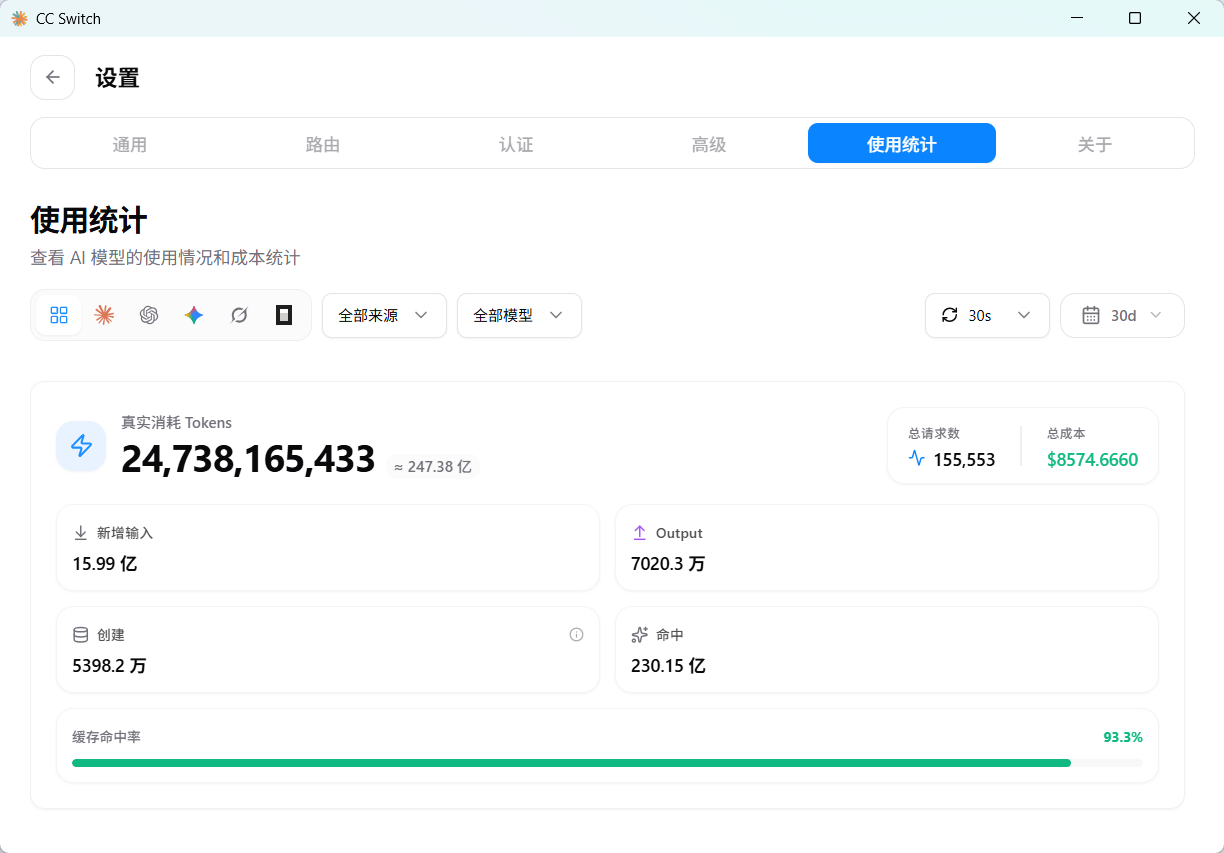The height and width of the screenshot is (853, 1224).
Task: Click the calendar icon beside 30d
Action: [1091, 315]
